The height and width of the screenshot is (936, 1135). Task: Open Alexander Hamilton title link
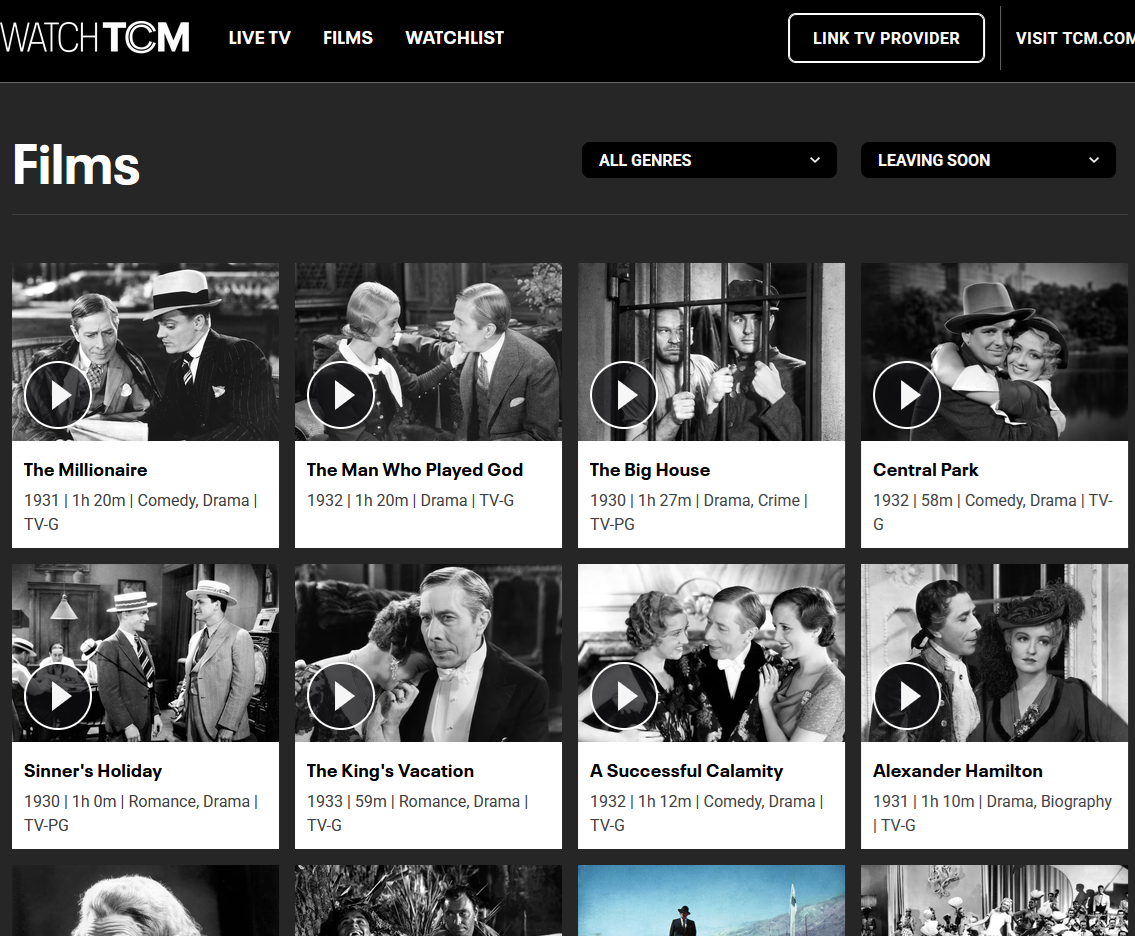(x=958, y=771)
